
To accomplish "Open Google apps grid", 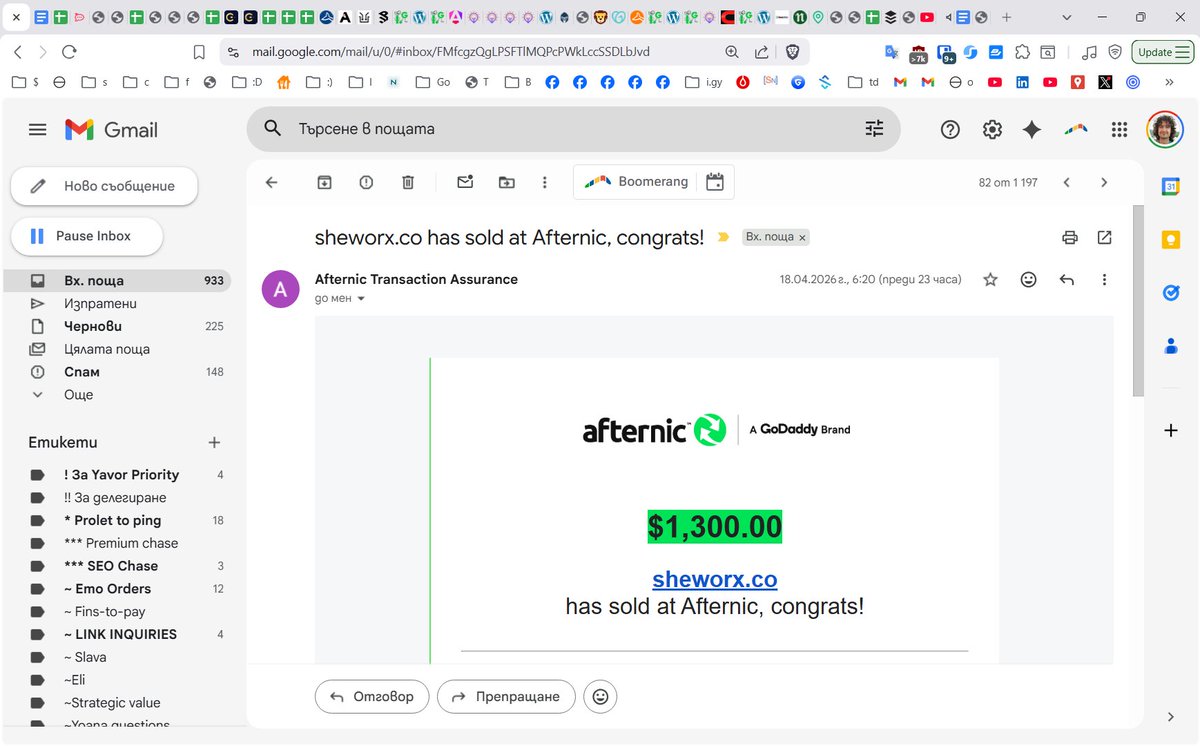I will coord(1119,129).
